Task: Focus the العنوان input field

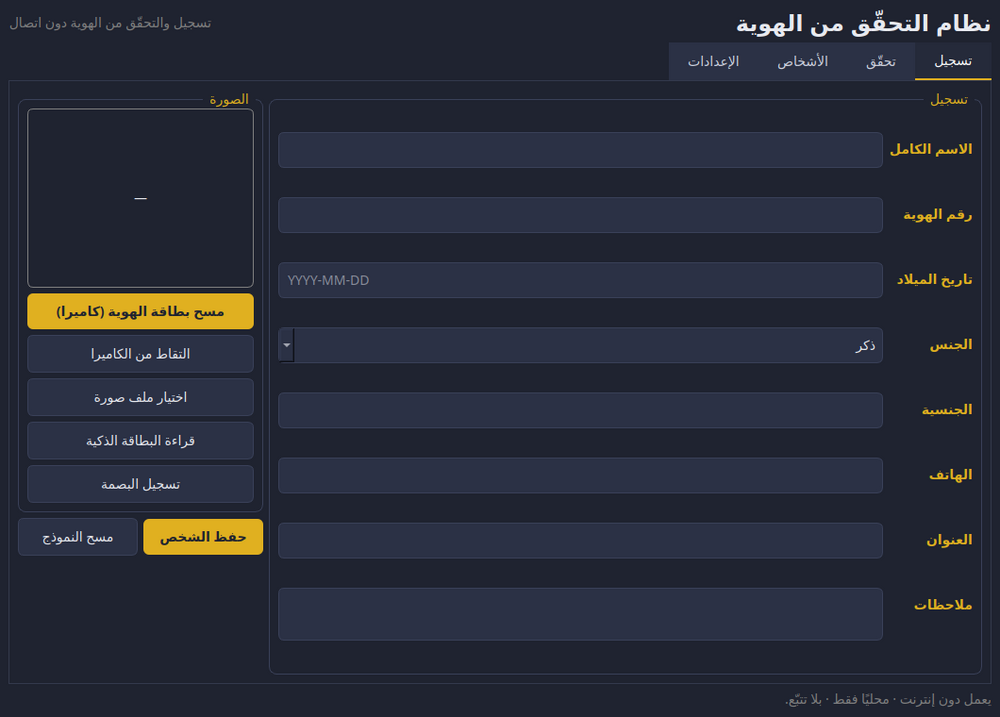Action: [x=580, y=540]
